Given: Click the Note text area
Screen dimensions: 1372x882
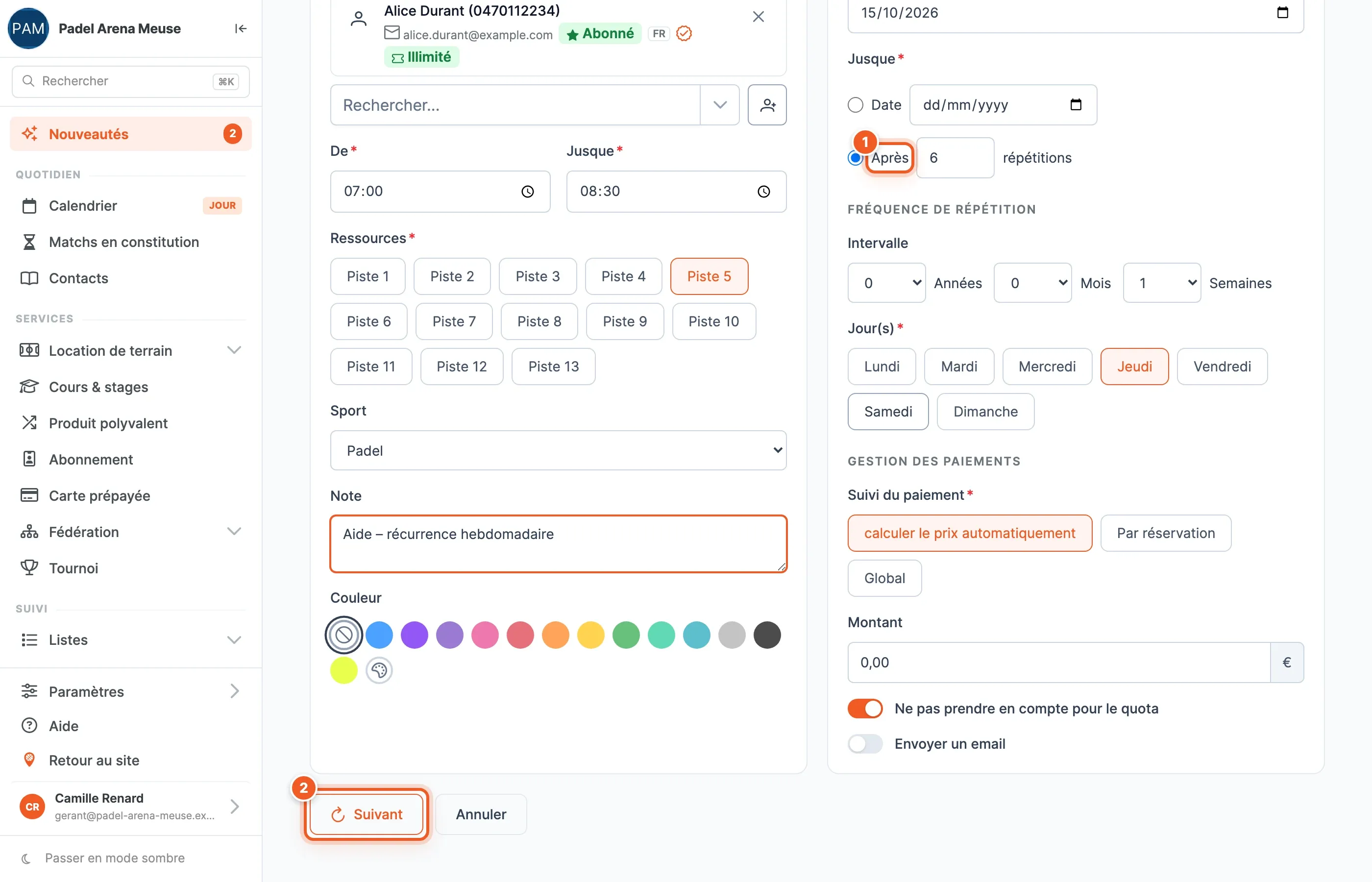Looking at the screenshot, I should point(558,543).
